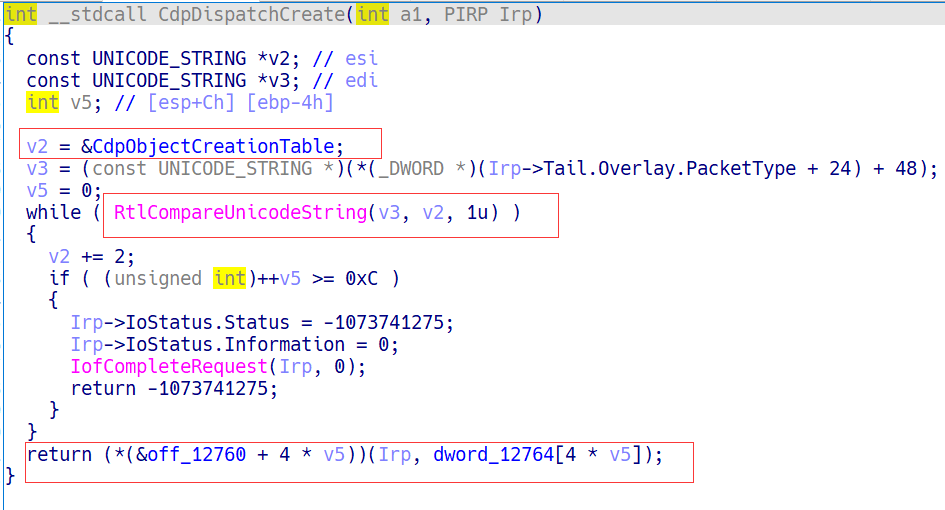Jump to dword_12764 array reference
The height and width of the screenshot is (510, 945).
click(x=494, y=454)
